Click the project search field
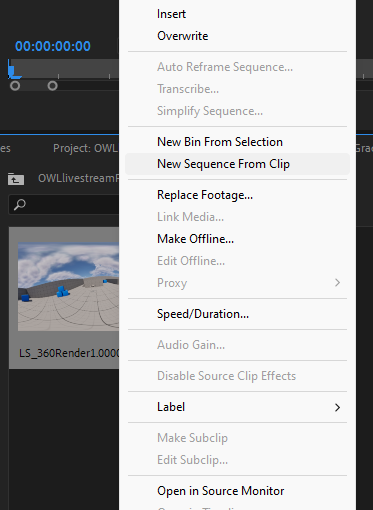Image resolution: width=373 pixels, height=510 pixels. pyautogui.click(x=64, y=204)
